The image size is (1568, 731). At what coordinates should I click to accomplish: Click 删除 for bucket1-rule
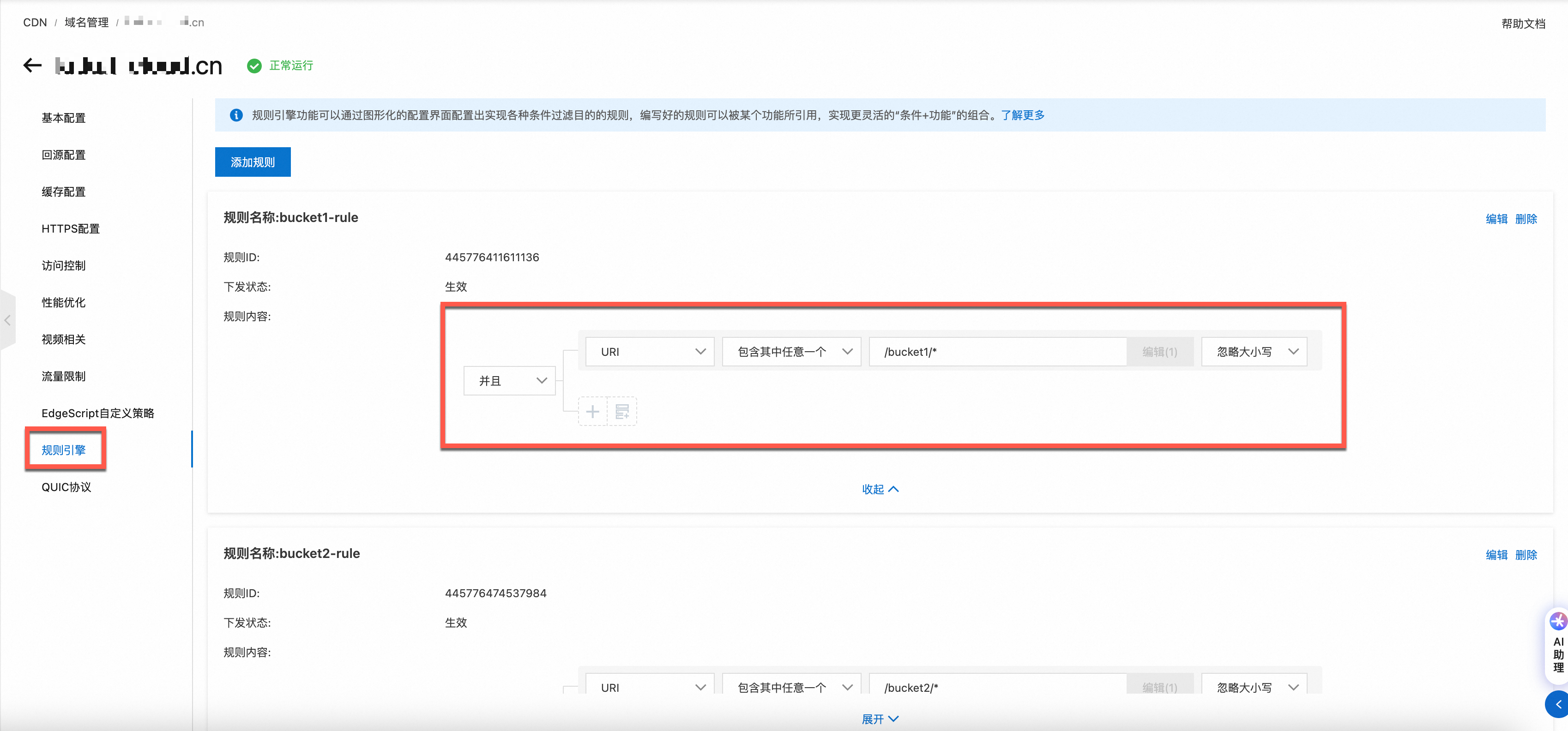coord(1526,219)
